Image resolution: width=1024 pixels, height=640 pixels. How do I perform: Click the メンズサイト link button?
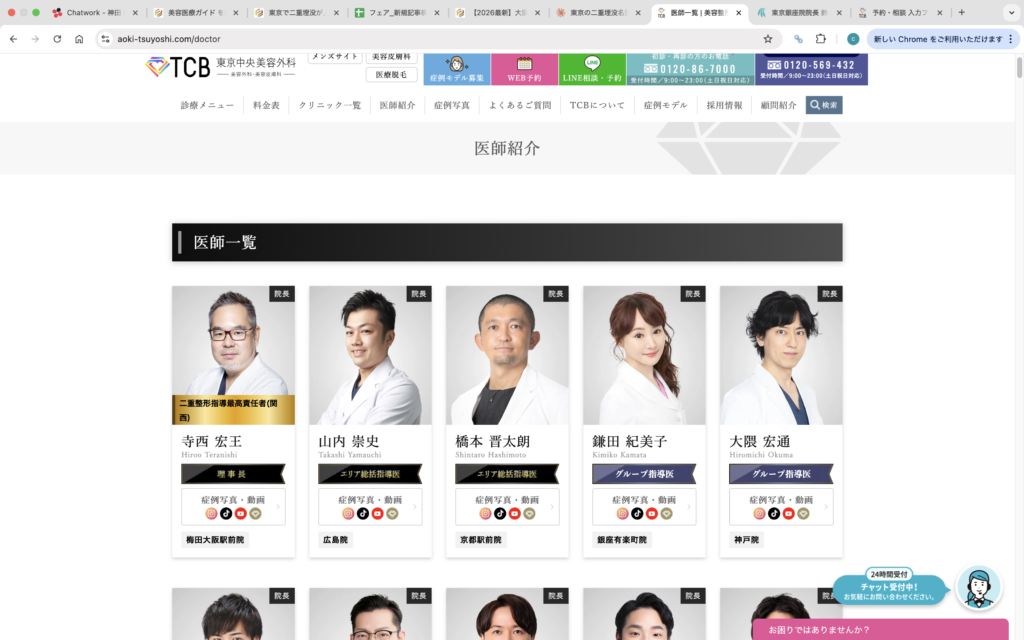coord(335,57)
